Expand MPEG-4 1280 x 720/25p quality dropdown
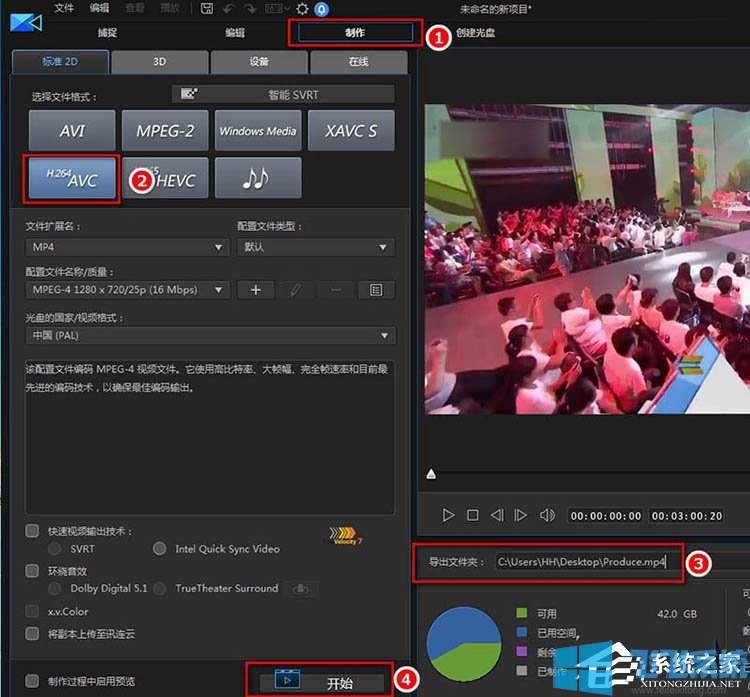Screen dimensions: 750x697 (x=127, y=290)
